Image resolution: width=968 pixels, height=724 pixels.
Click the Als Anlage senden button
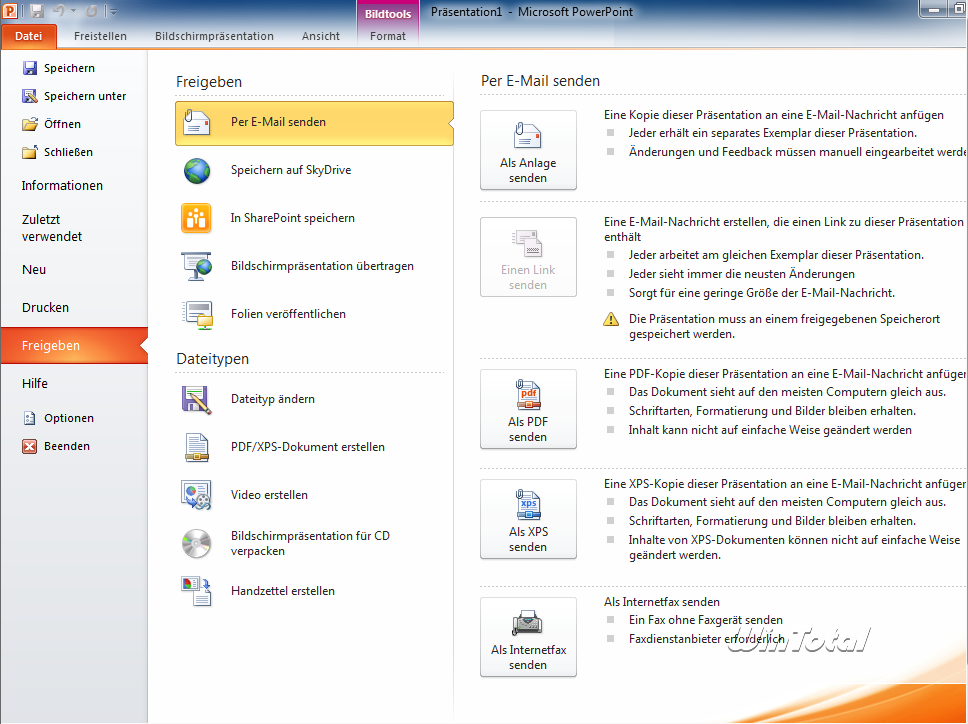[x=528, y=150]
